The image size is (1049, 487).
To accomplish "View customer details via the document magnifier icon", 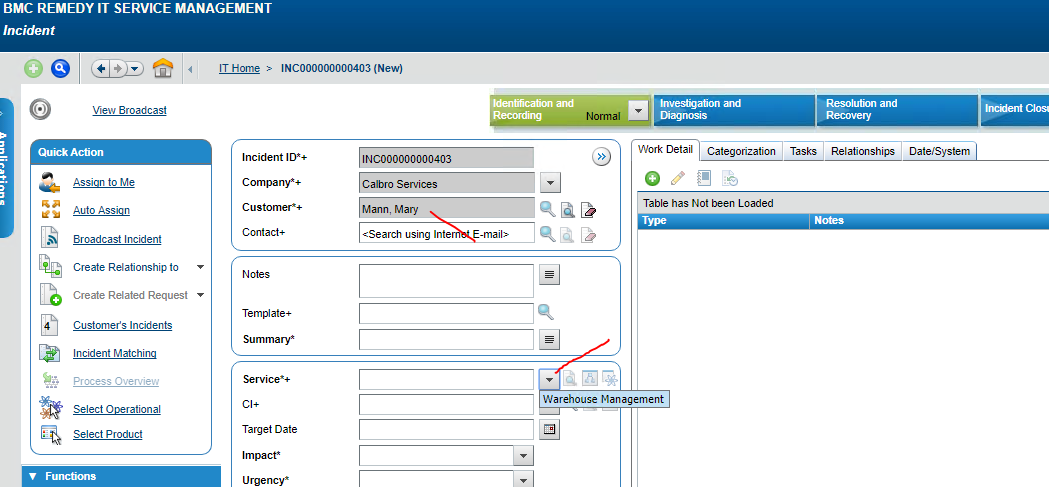I will (567, 211).
